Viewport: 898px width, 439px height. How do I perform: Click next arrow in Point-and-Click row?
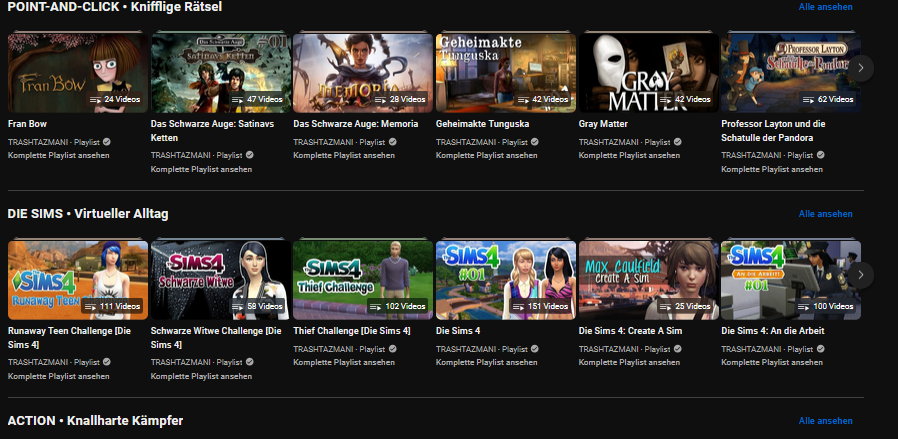pos(861,68)
